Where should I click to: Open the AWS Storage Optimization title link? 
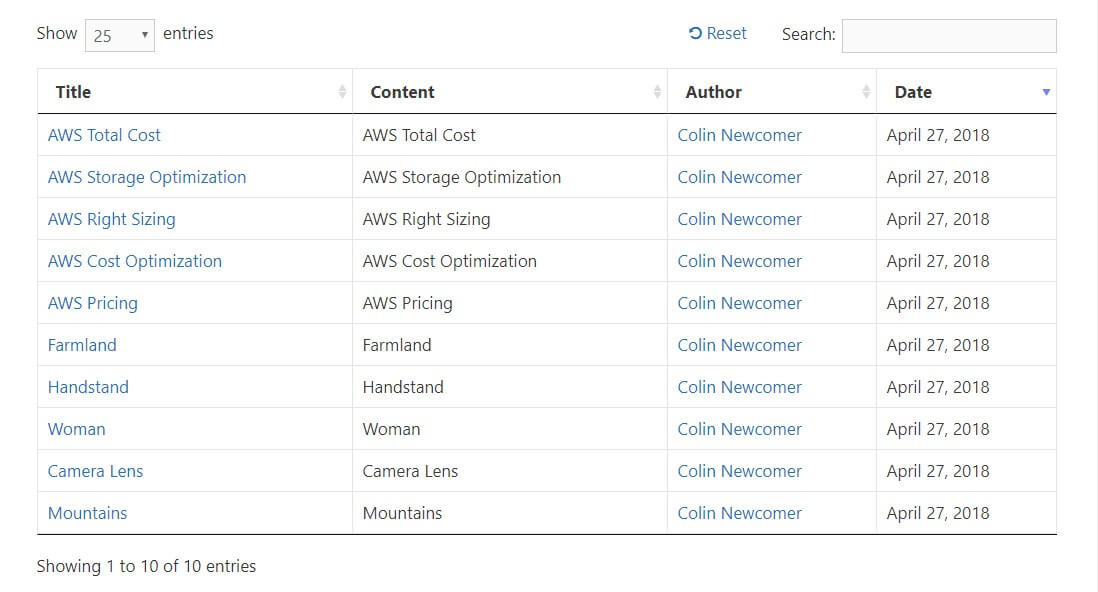pos(147,177)
